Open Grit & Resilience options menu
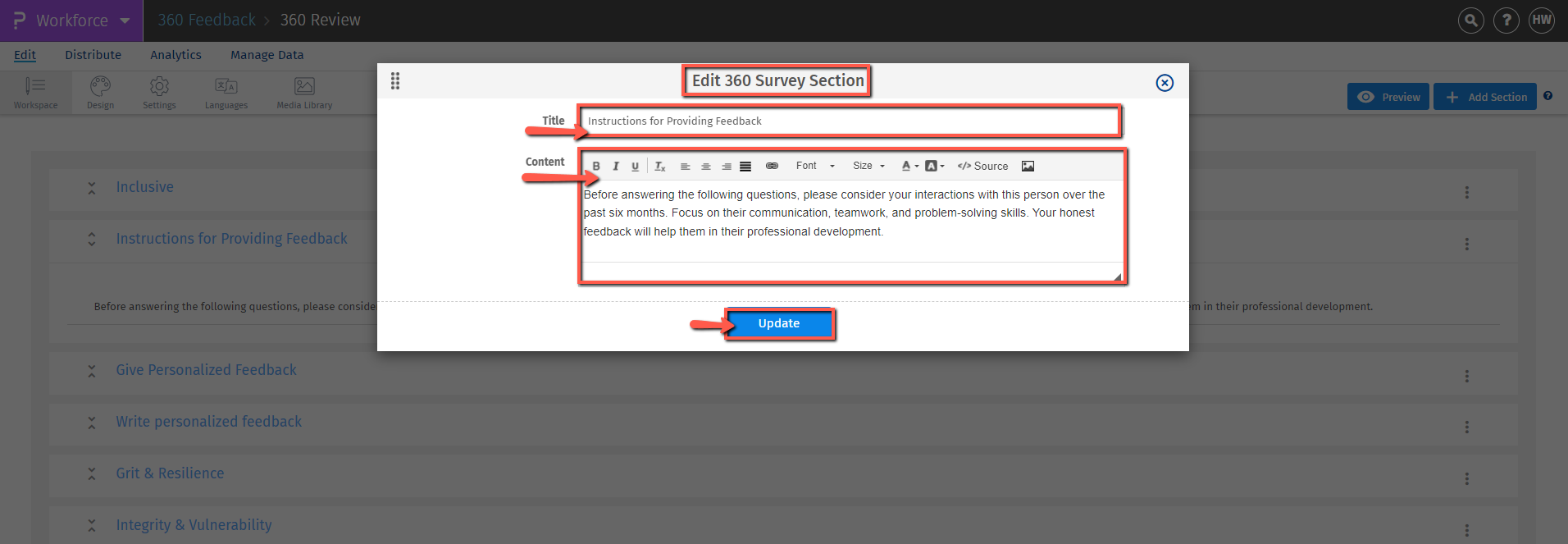The image size is (1568, 544). click(1467, 479)
